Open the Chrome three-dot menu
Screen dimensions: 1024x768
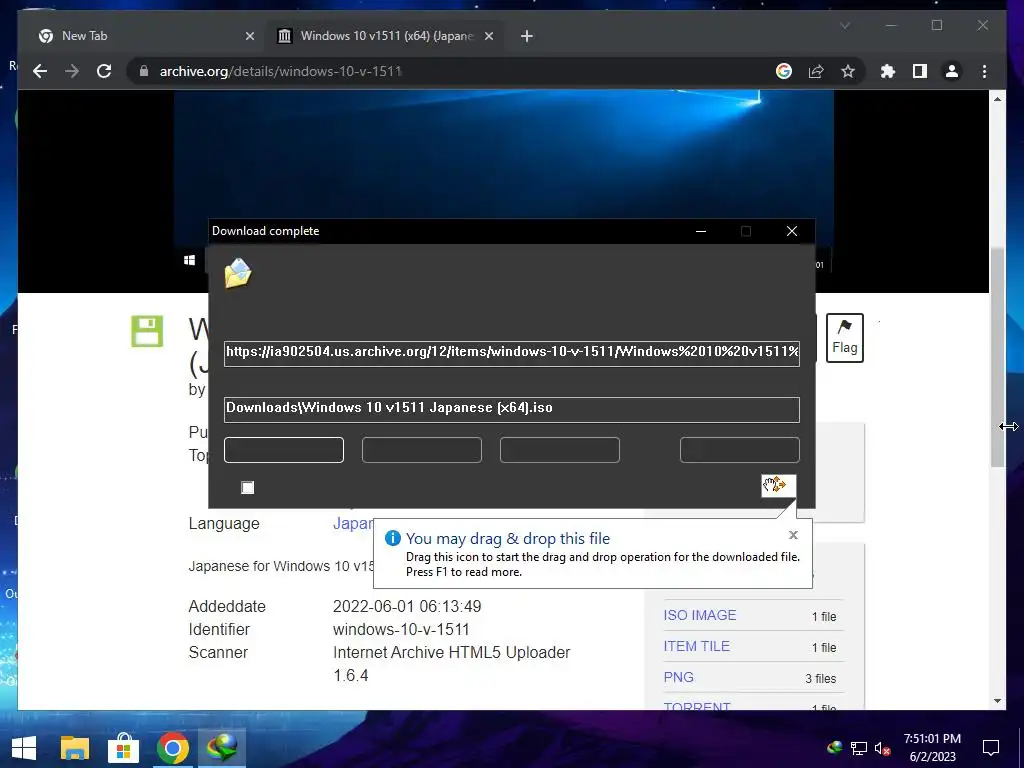click(984, 71)
